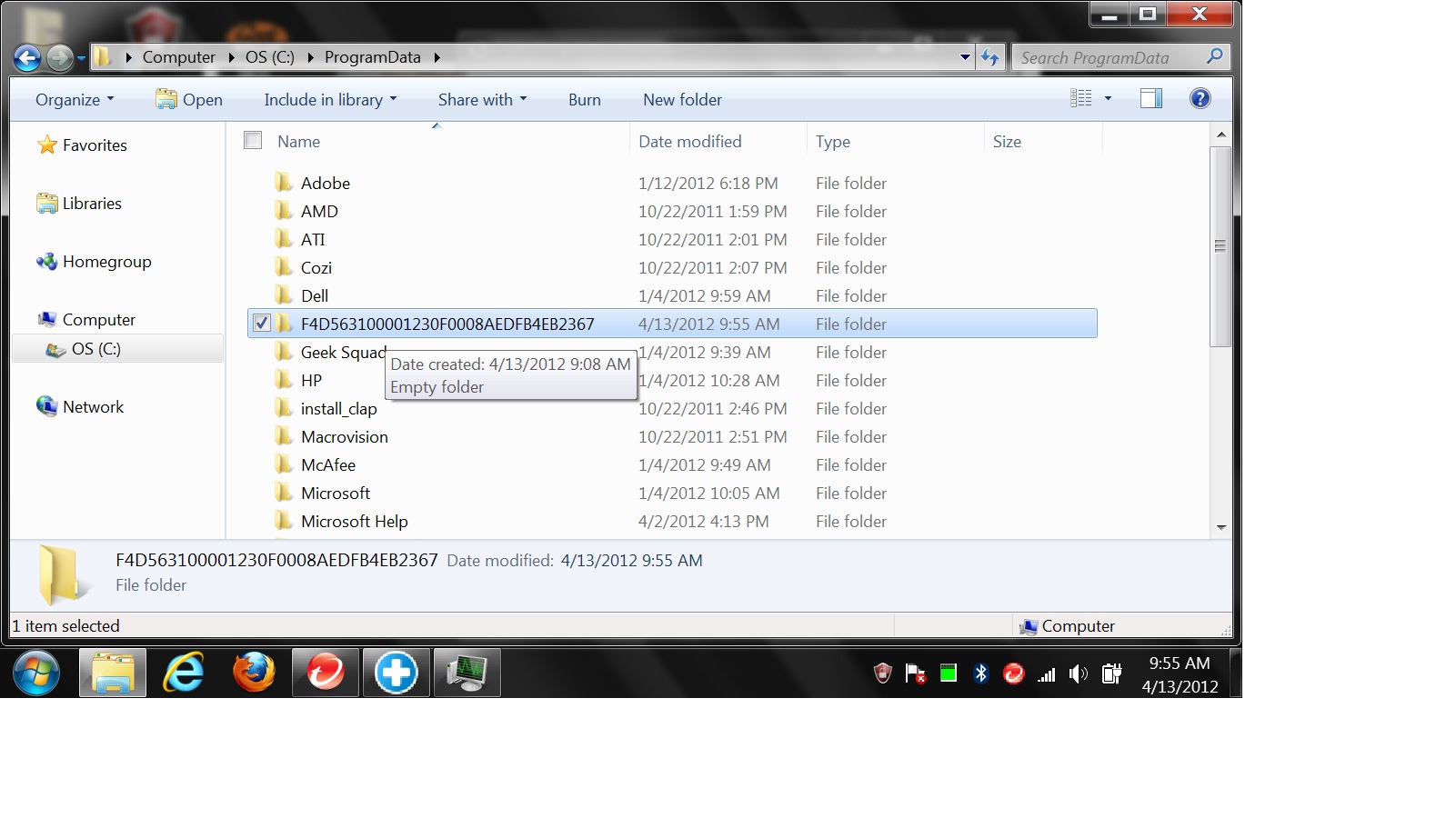Launch Firefox from the taskbar
Viewport: 1456px width, 818px height.
[x=254, y=673]
